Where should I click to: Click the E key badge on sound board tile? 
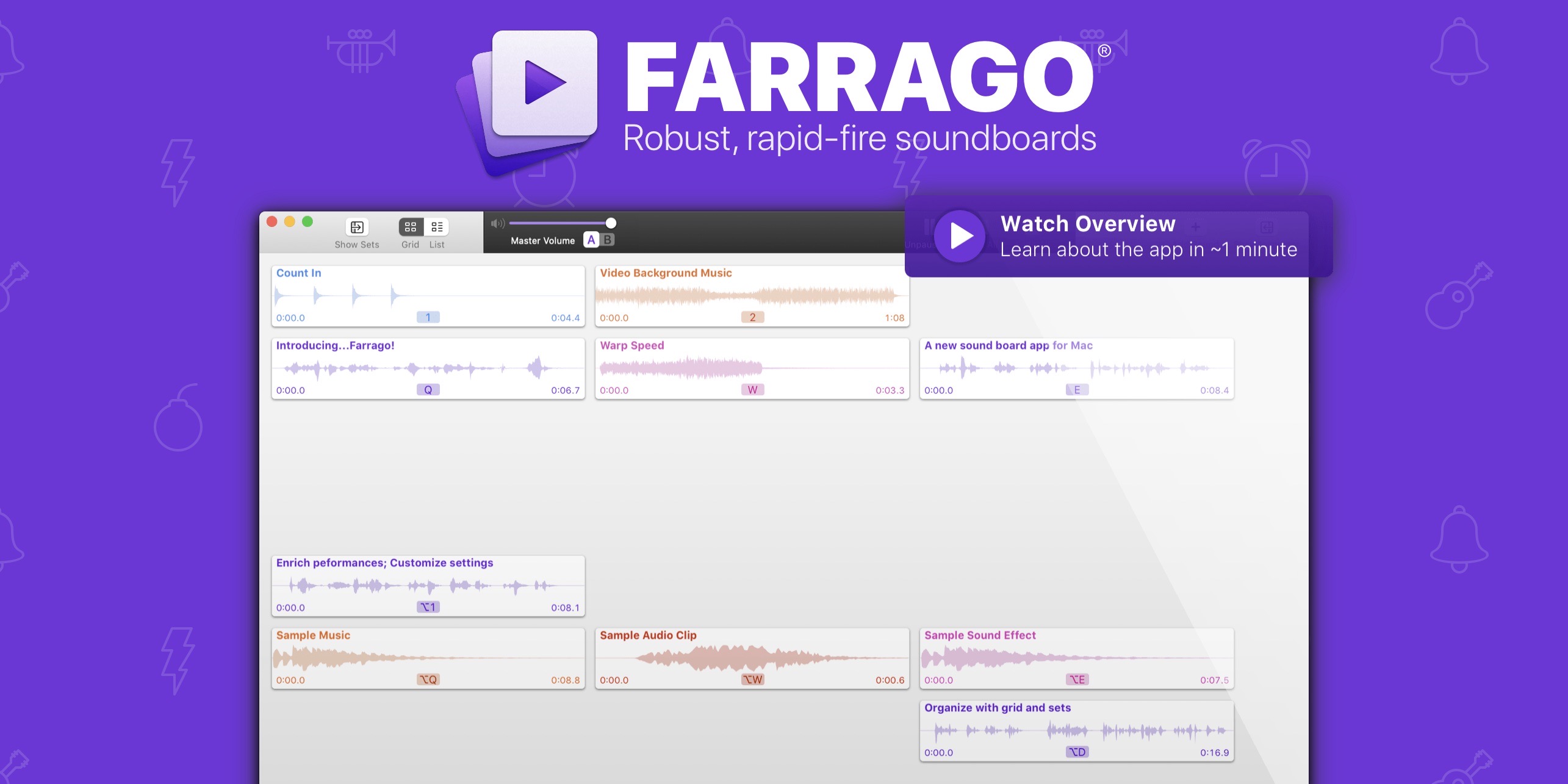click(x=1077, y=390)
